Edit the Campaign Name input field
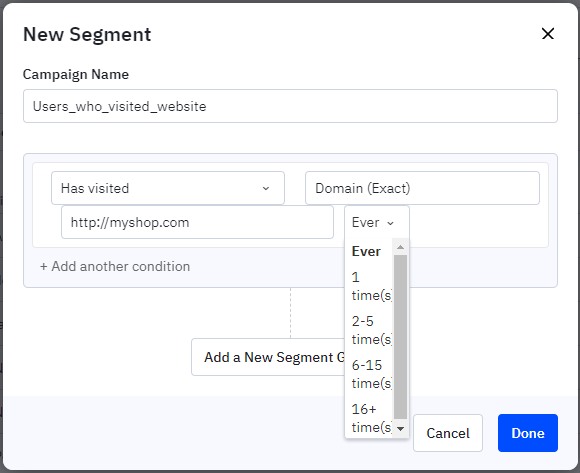 pos(290,106)
